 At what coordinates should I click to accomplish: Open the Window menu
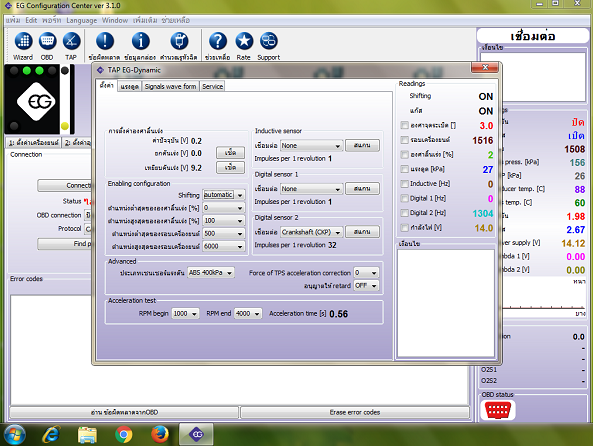point(115,20)
